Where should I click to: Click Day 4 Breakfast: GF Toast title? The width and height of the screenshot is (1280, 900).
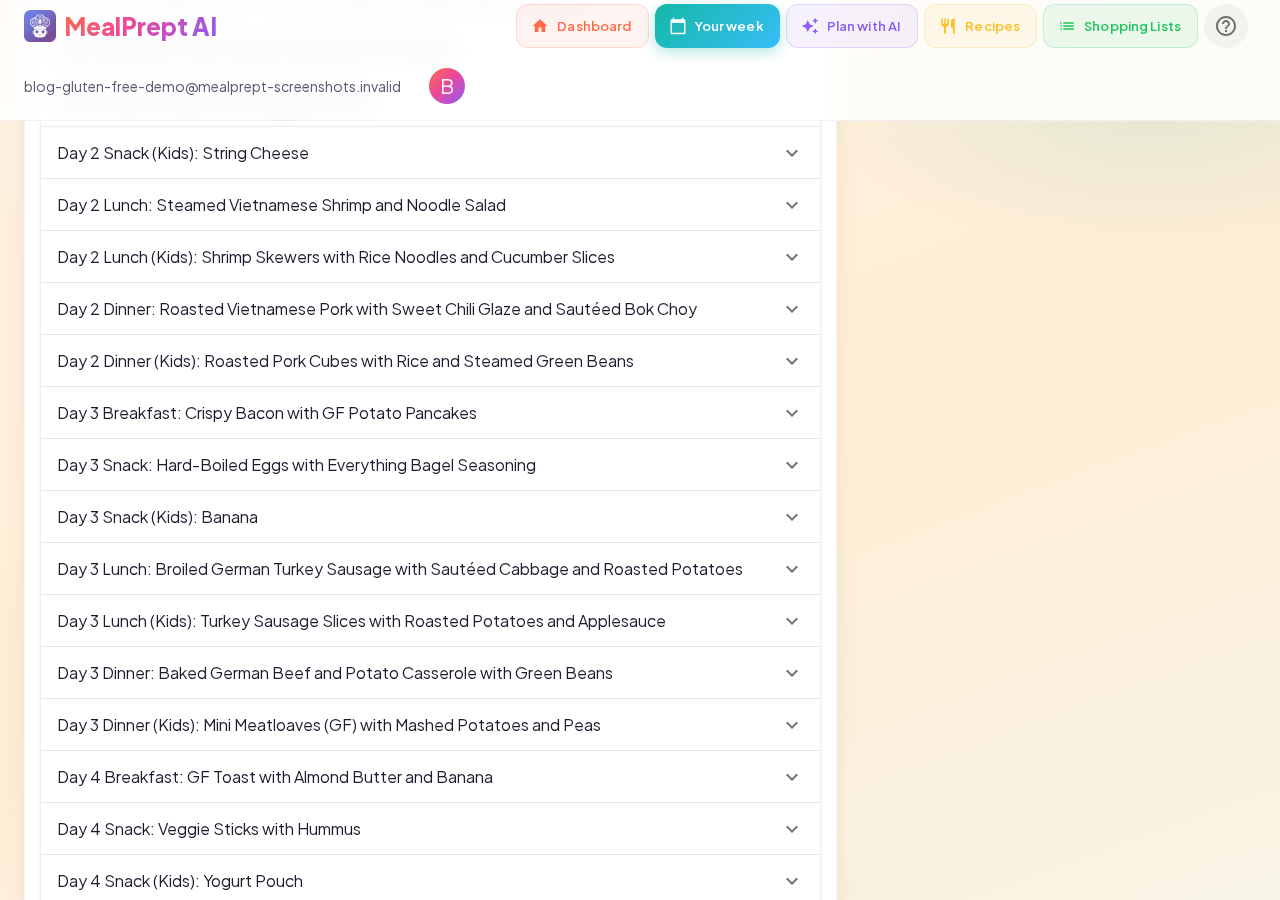click(x=275, y=777)
